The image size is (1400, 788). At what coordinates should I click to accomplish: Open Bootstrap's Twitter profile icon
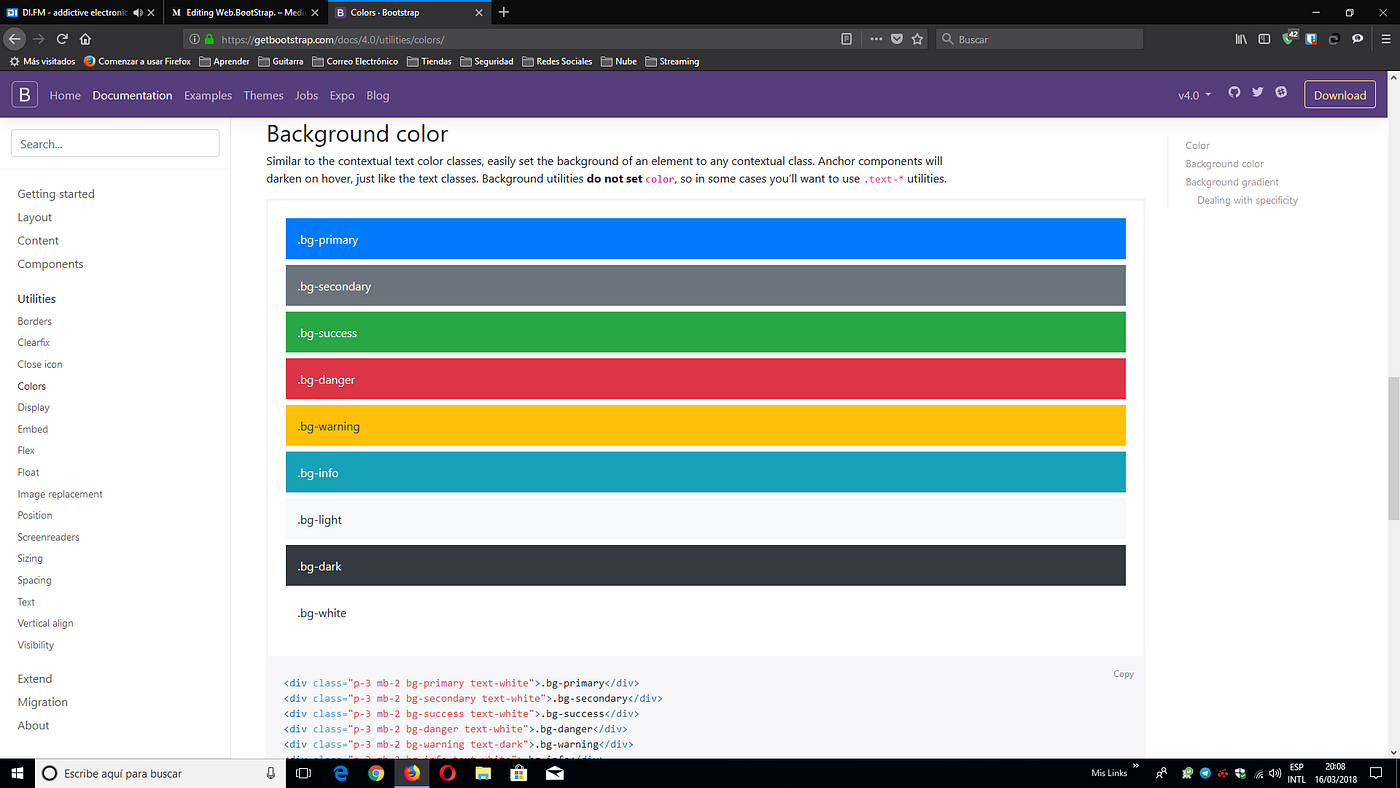coord(1257,91)
